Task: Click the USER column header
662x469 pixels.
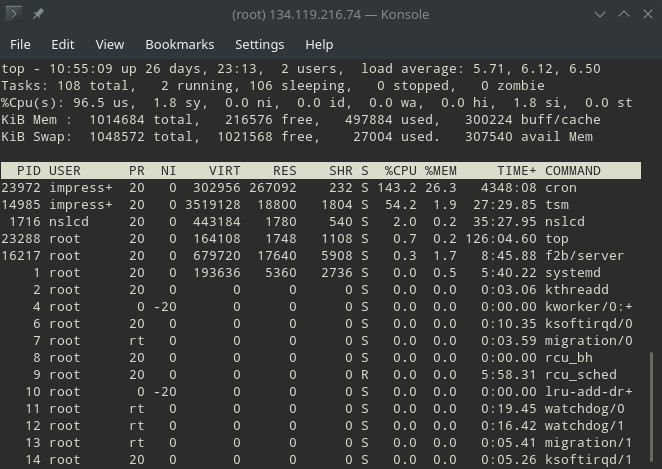Action: (x=65, y=171)
